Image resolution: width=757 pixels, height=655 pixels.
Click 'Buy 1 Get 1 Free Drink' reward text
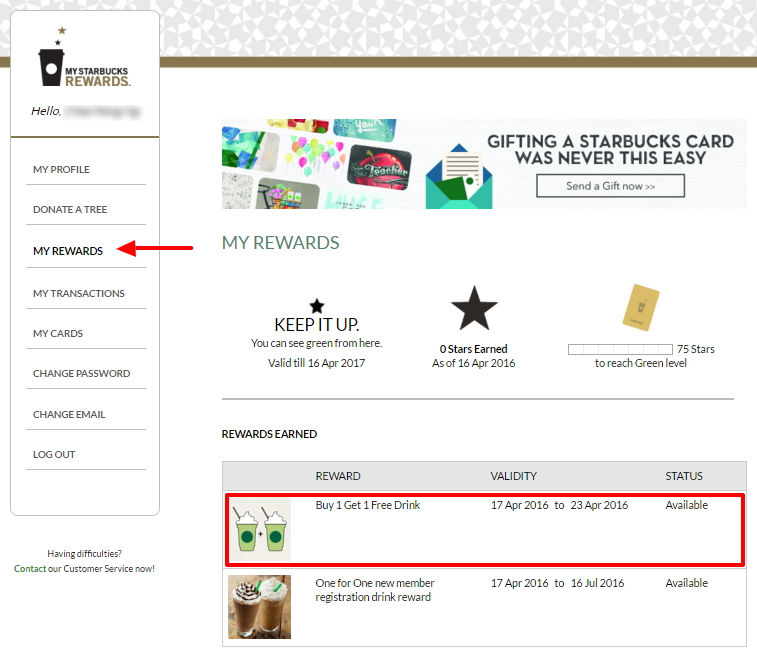coord(368,505)
